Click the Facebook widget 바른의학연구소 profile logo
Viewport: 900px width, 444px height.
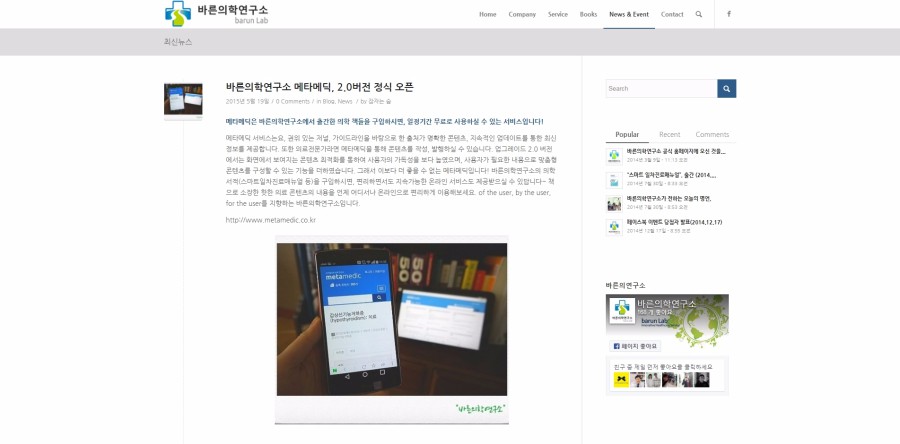[x=622, y=310]
